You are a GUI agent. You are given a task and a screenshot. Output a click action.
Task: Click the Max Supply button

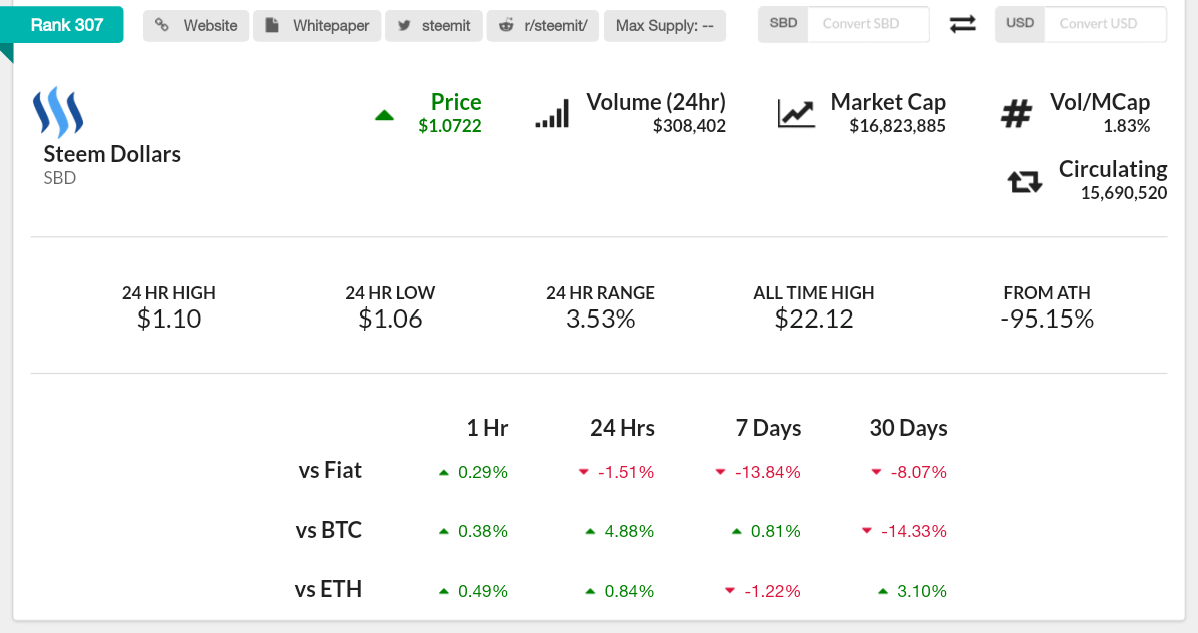tap(665, 25)
